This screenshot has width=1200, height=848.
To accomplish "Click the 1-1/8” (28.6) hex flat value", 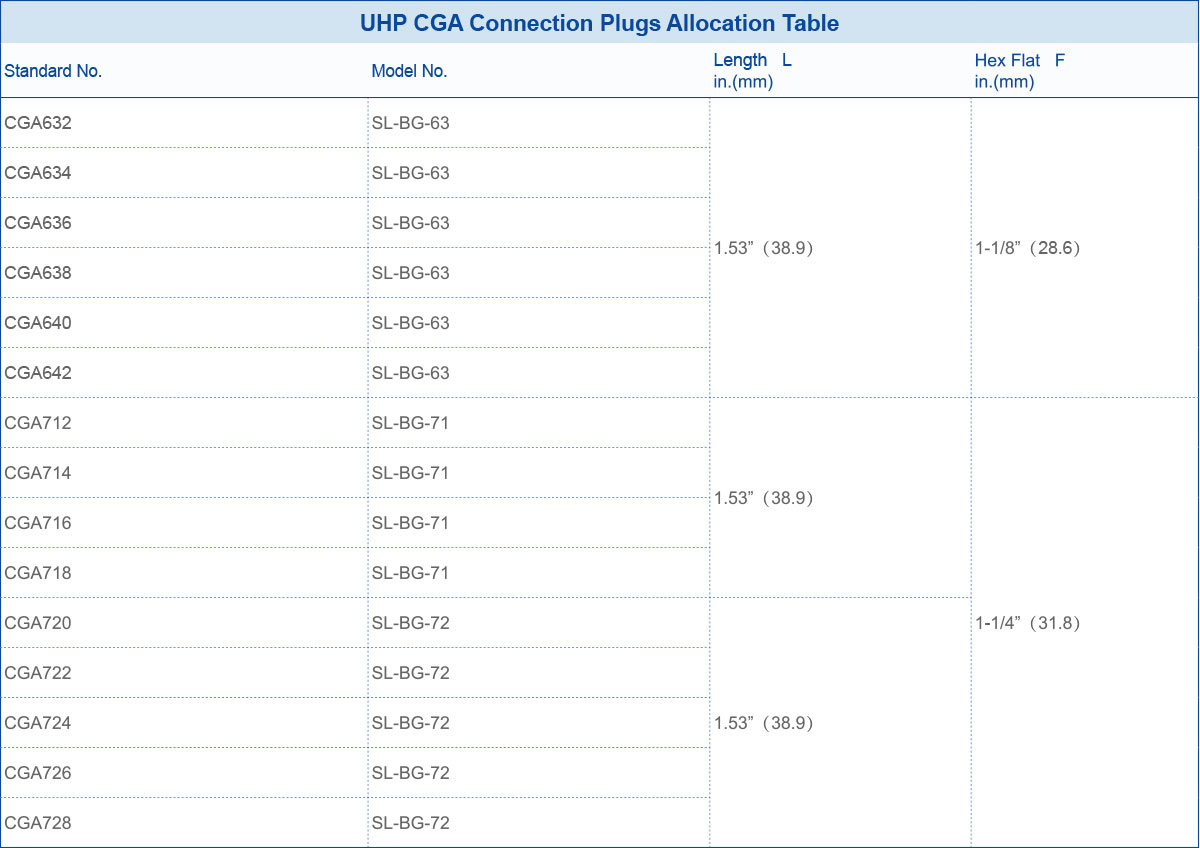I will click(1029, 248).
